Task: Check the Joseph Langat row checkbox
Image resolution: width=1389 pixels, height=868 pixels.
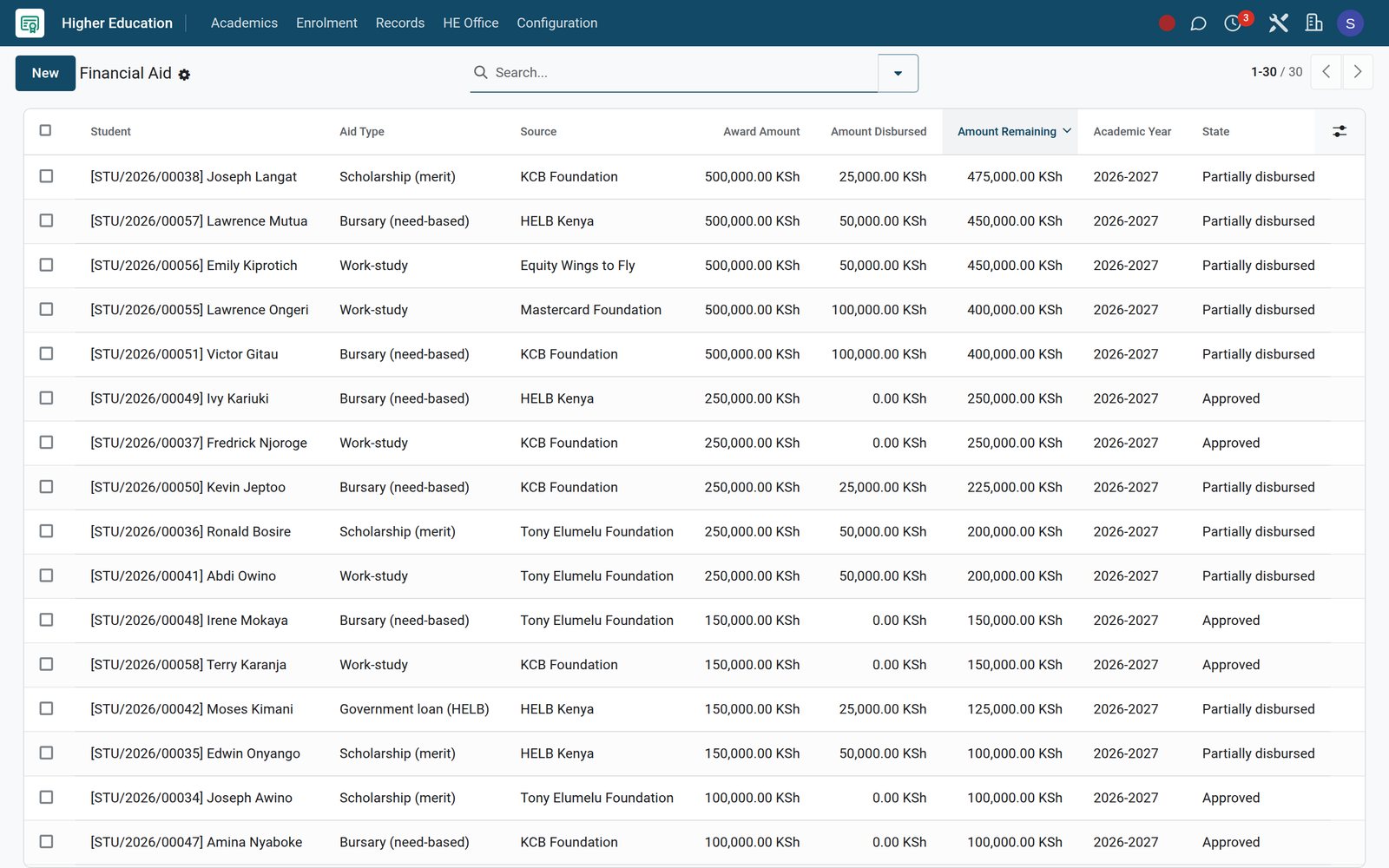Action: (x=46, y=176)
